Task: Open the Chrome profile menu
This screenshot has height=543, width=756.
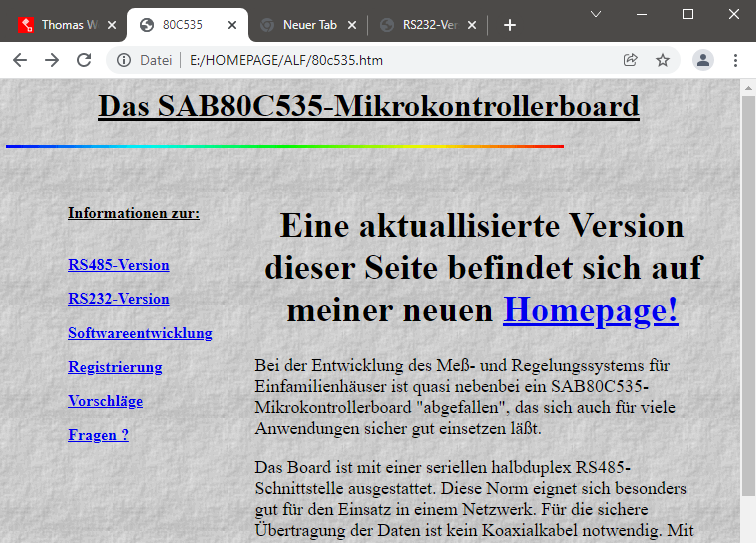Action: pyautogui.click(x=703, y=60)
